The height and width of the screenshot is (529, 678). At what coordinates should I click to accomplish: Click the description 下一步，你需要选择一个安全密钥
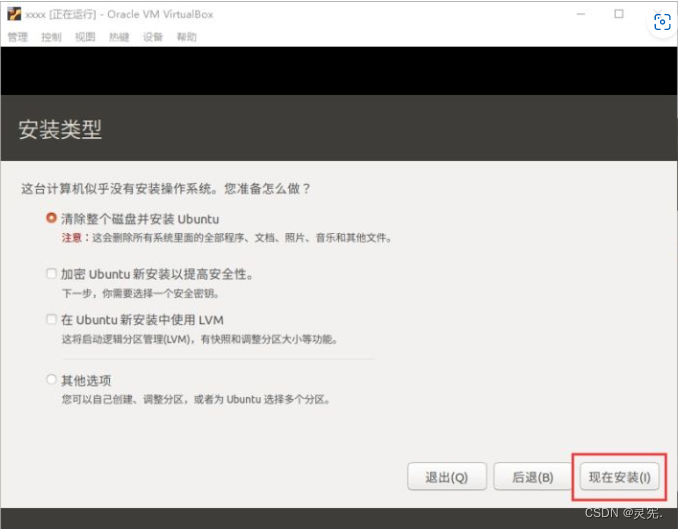pyautogui.click(x=141, y=294)
